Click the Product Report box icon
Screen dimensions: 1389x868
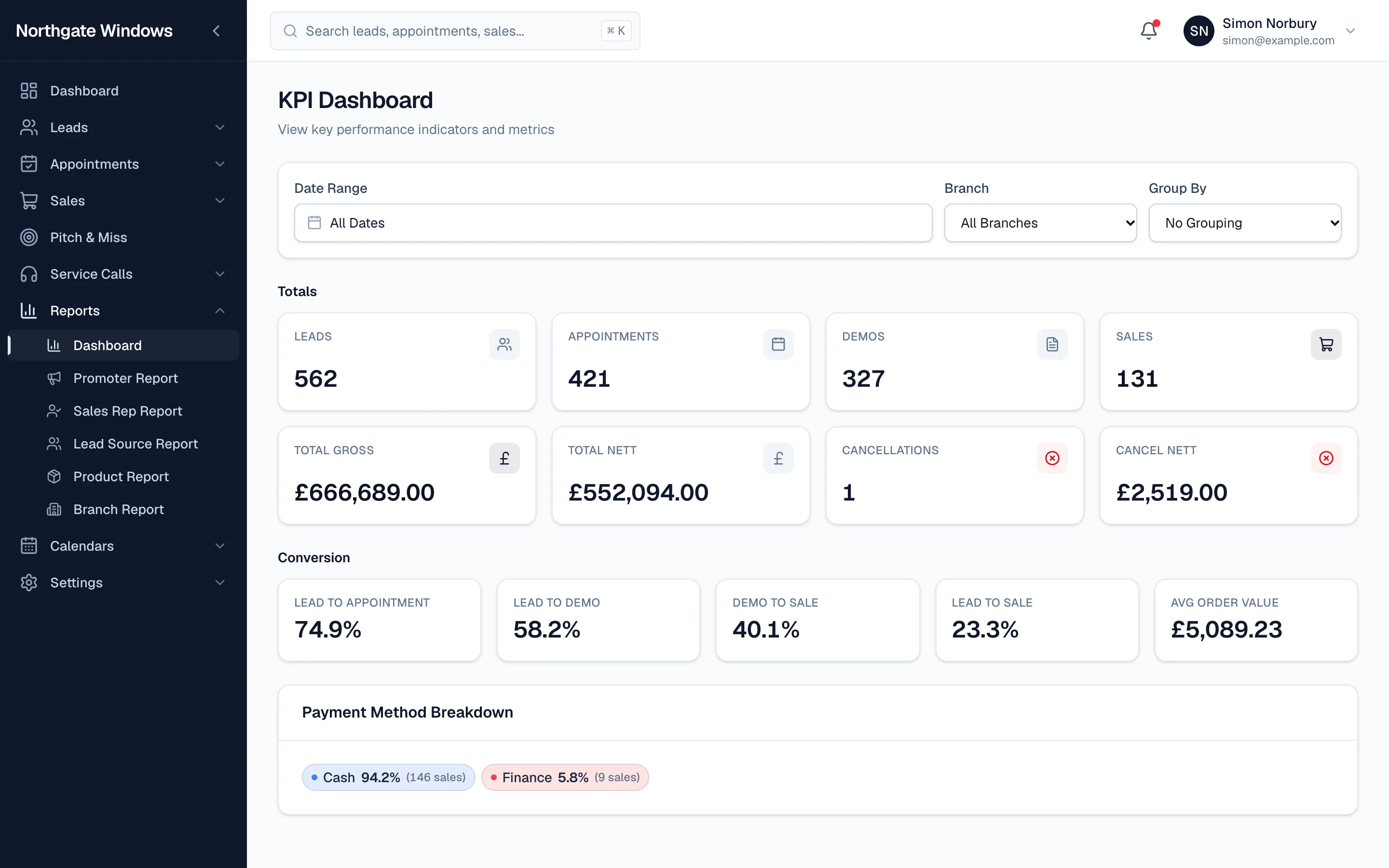point(54,476)
